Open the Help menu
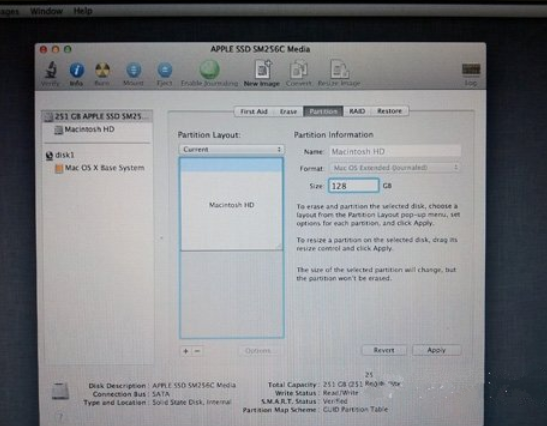This screenshot has height=426, width=547. point(83,11)
